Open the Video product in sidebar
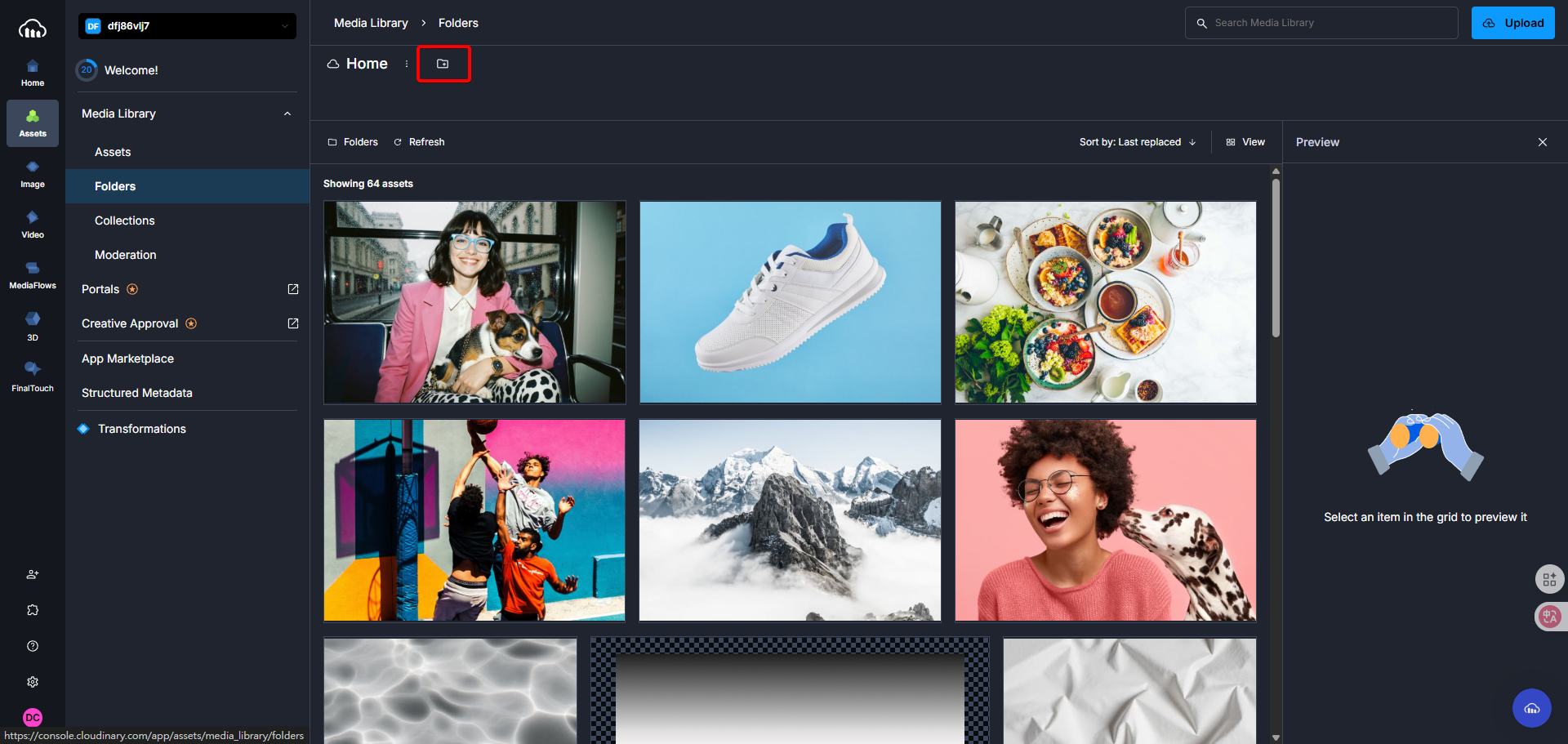Screen dimensions: 1568x744 point(33,225)
